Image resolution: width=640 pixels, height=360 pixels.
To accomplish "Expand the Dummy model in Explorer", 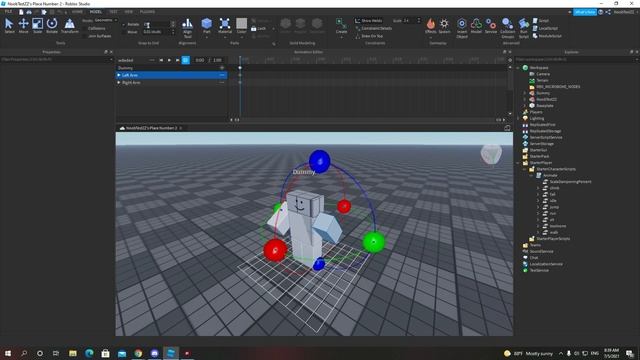I will 525,93.
